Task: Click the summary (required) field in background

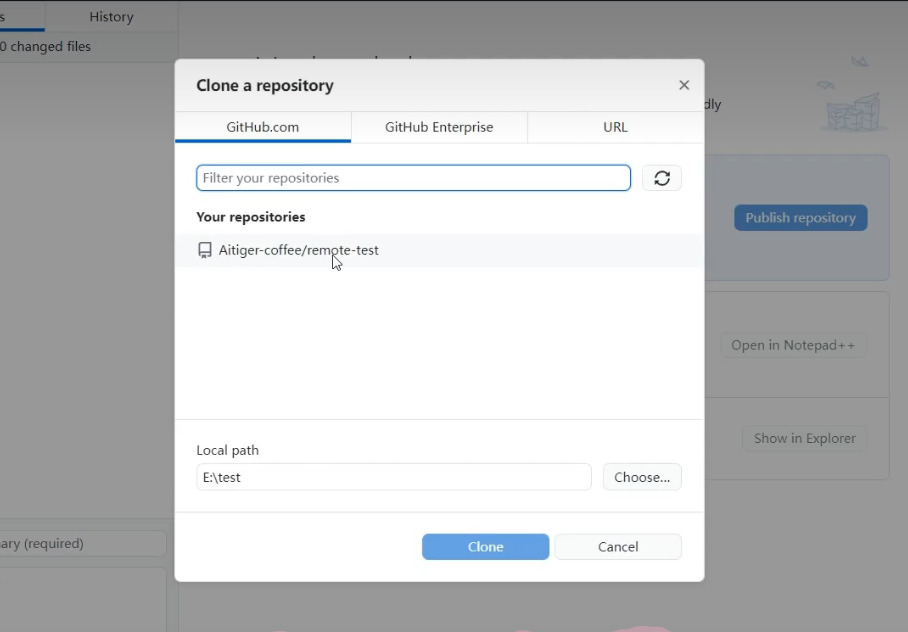Action: 83,543
